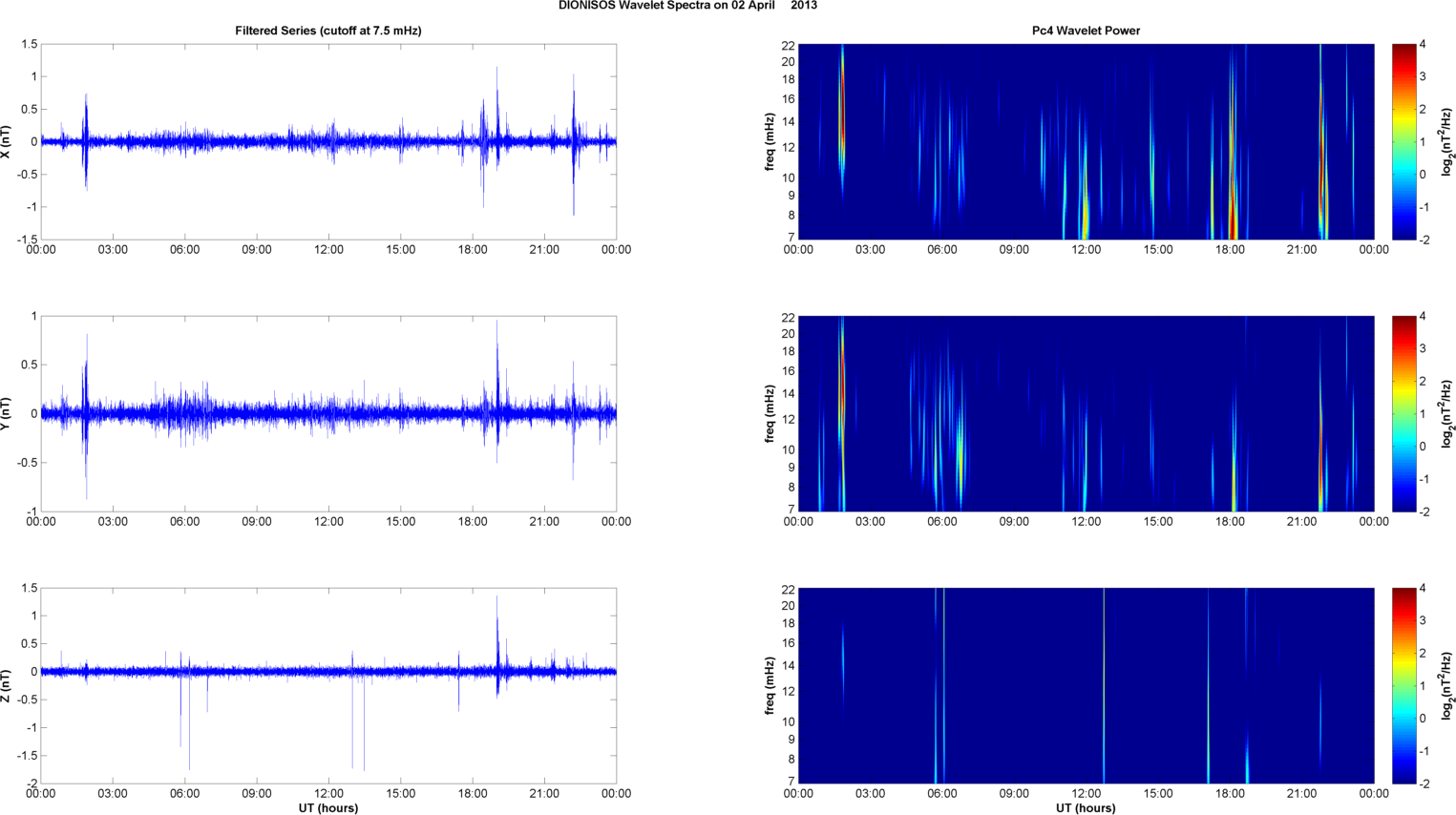Click inside the middle Pc4 wavelet spectrum
This screenshot has width=1456, height=815.
[1086, 414]
